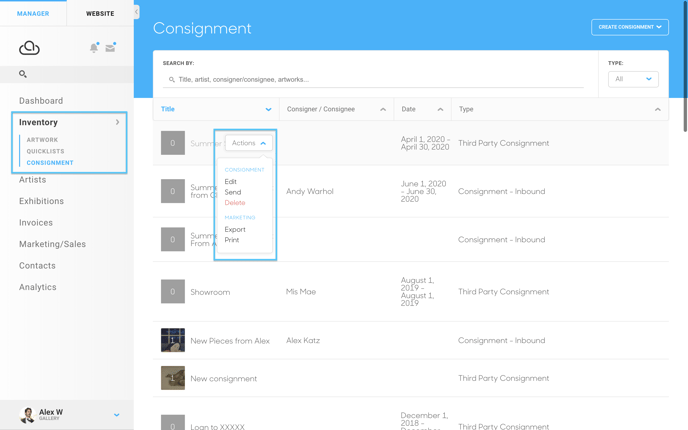
Task: Sort by Date column arrow
Action: coord(440,109)
